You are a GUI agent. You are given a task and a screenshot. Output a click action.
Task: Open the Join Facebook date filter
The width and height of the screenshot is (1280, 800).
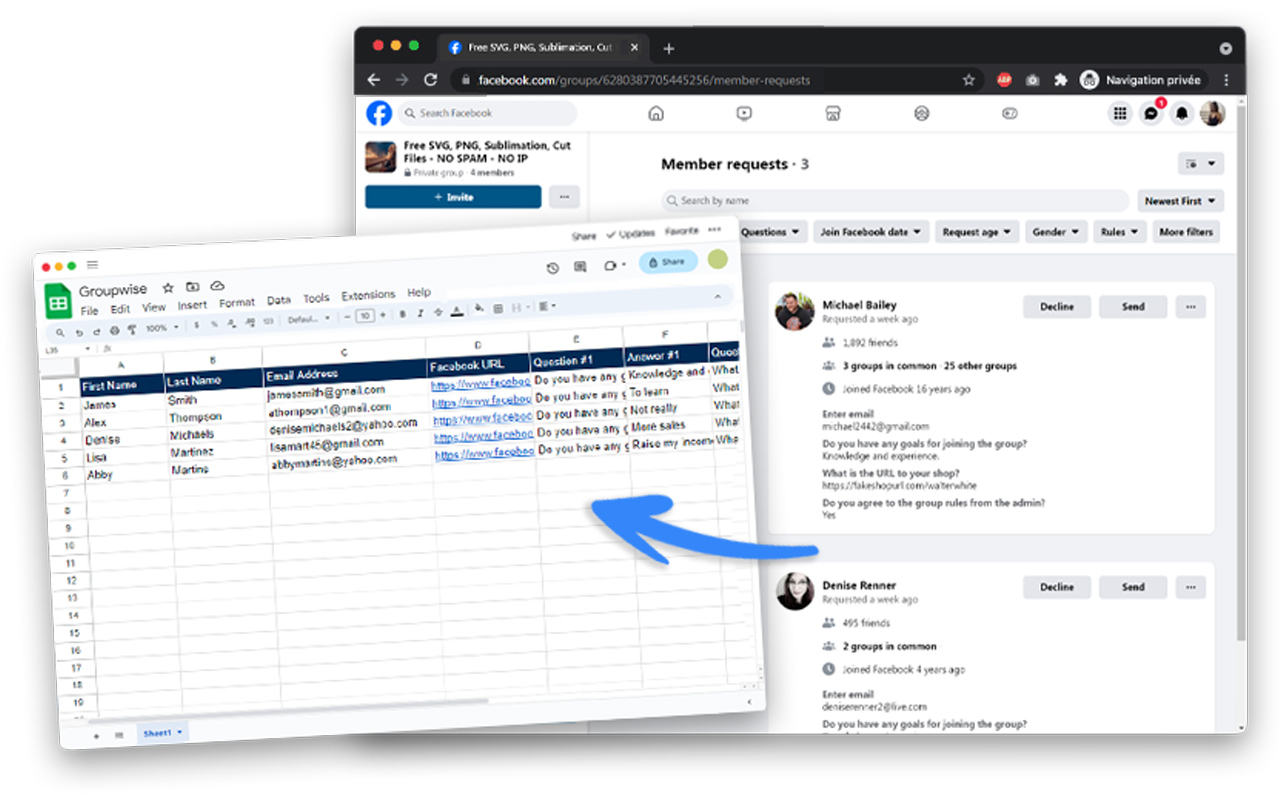(871, 232)
